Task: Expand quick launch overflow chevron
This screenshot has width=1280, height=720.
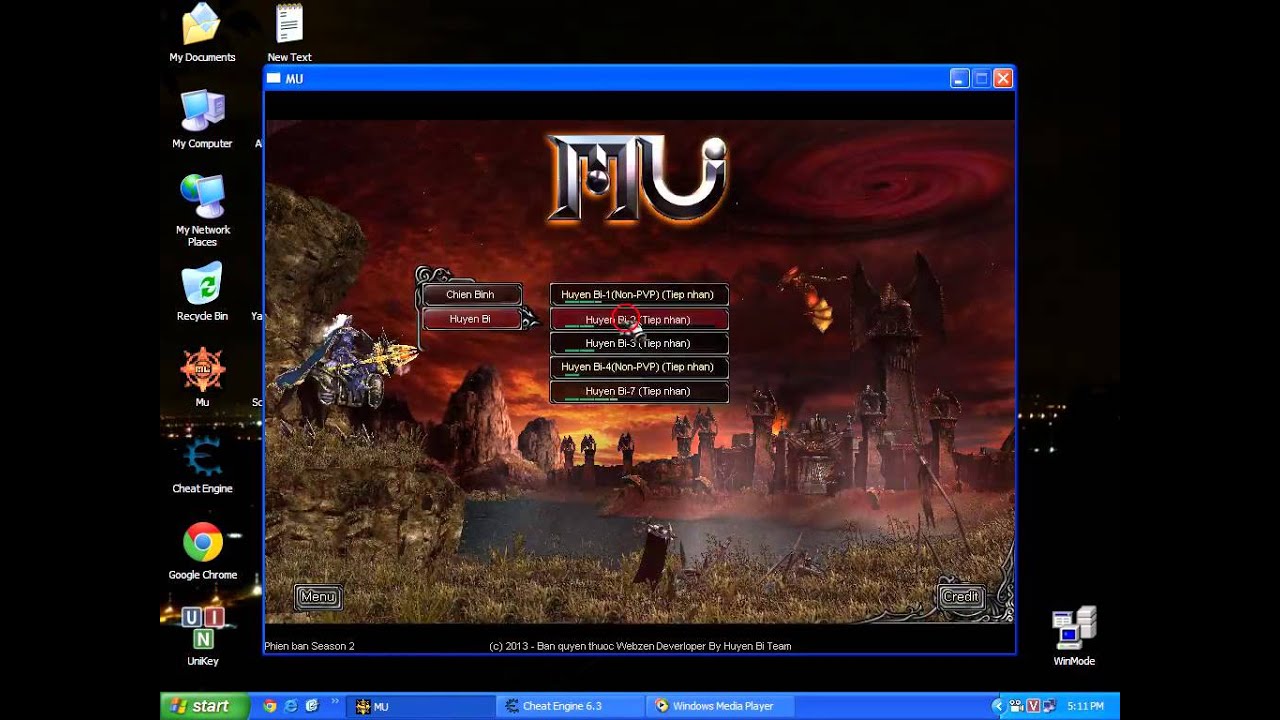Action: pos(335,702)
